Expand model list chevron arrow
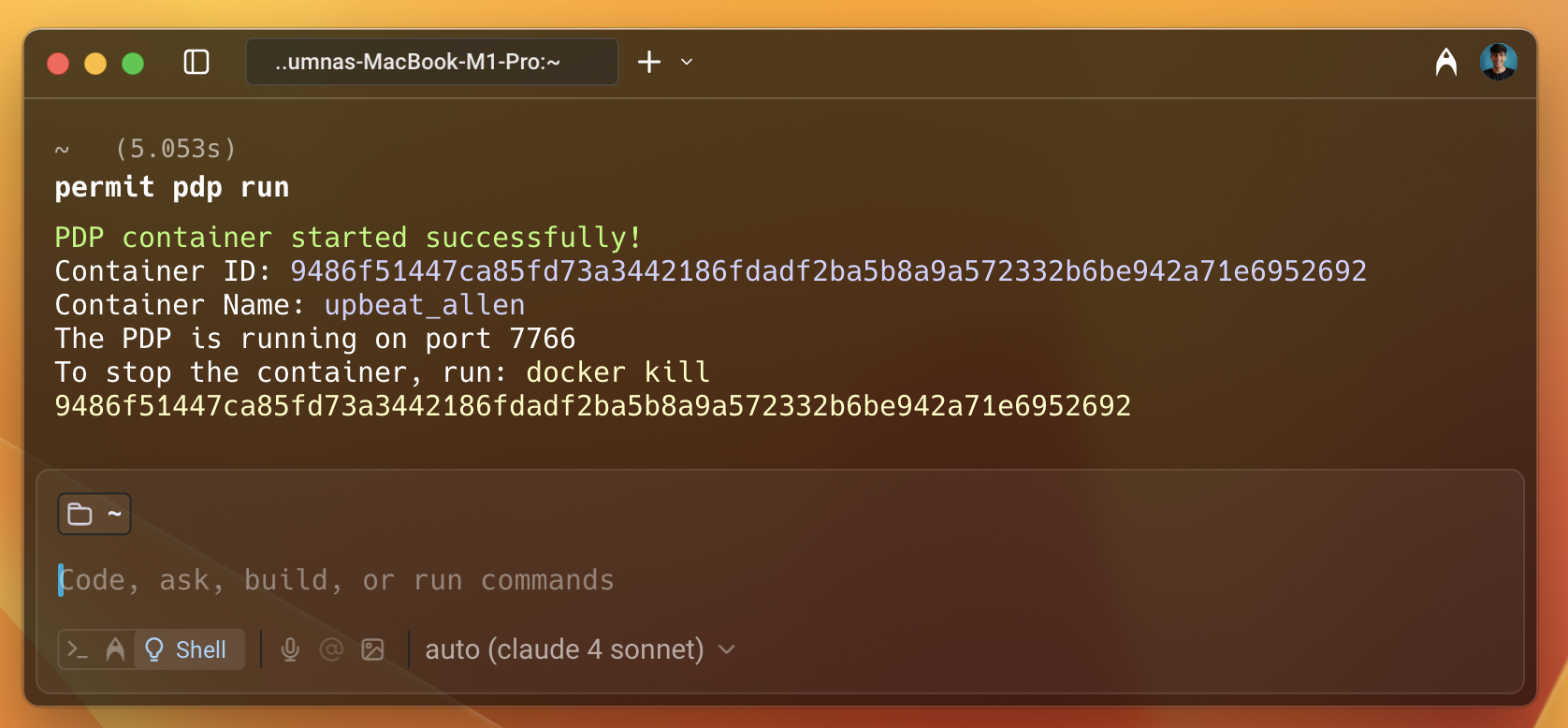The image size is (1568, 728). [x=727, y=649]
